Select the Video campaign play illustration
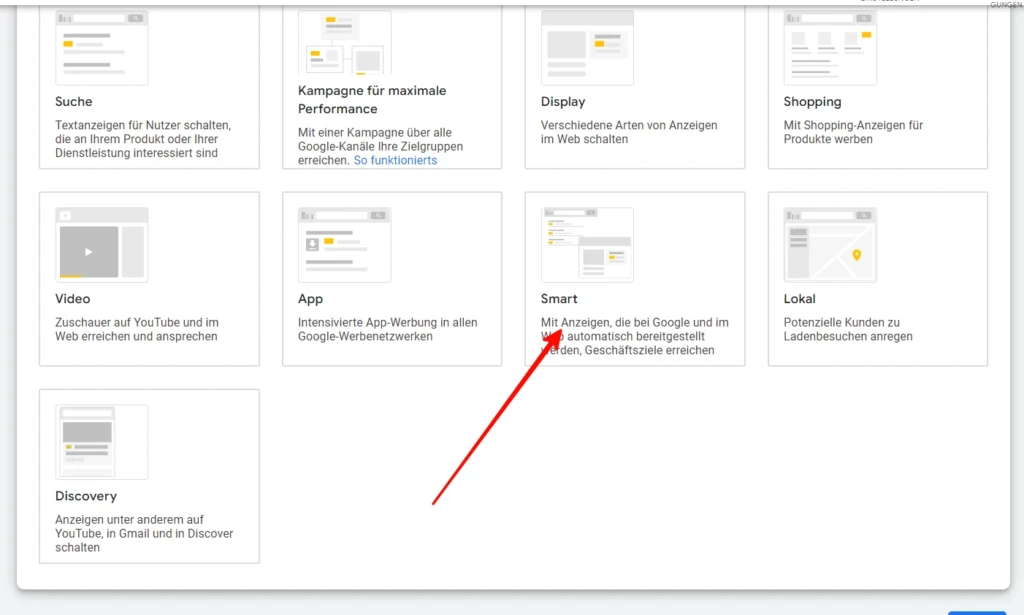The image size is (1024, 615). pyautogui.click(x=102, y=245)
